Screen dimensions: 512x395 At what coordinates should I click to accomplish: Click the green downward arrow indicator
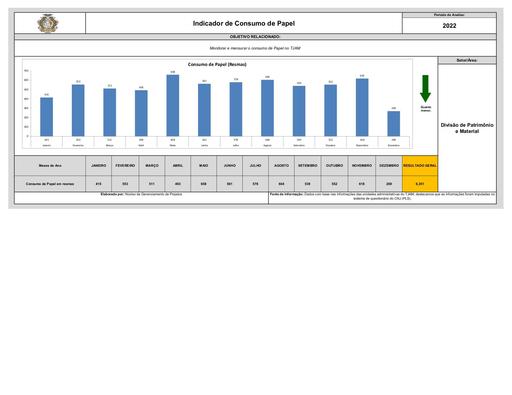[x=425, y=88]
